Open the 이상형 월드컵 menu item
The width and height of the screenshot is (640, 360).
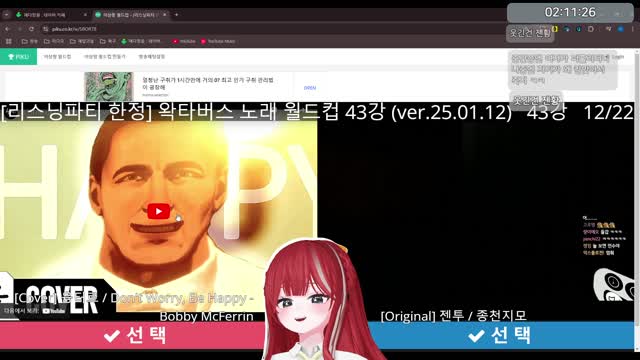click(58, 57)
